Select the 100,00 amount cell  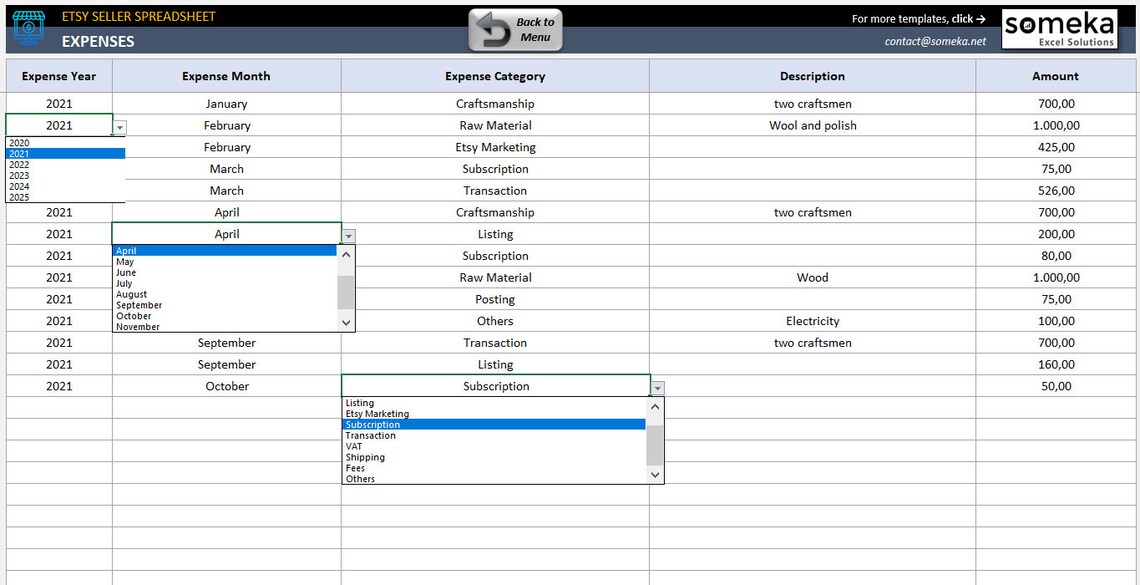click(1055, 320)
